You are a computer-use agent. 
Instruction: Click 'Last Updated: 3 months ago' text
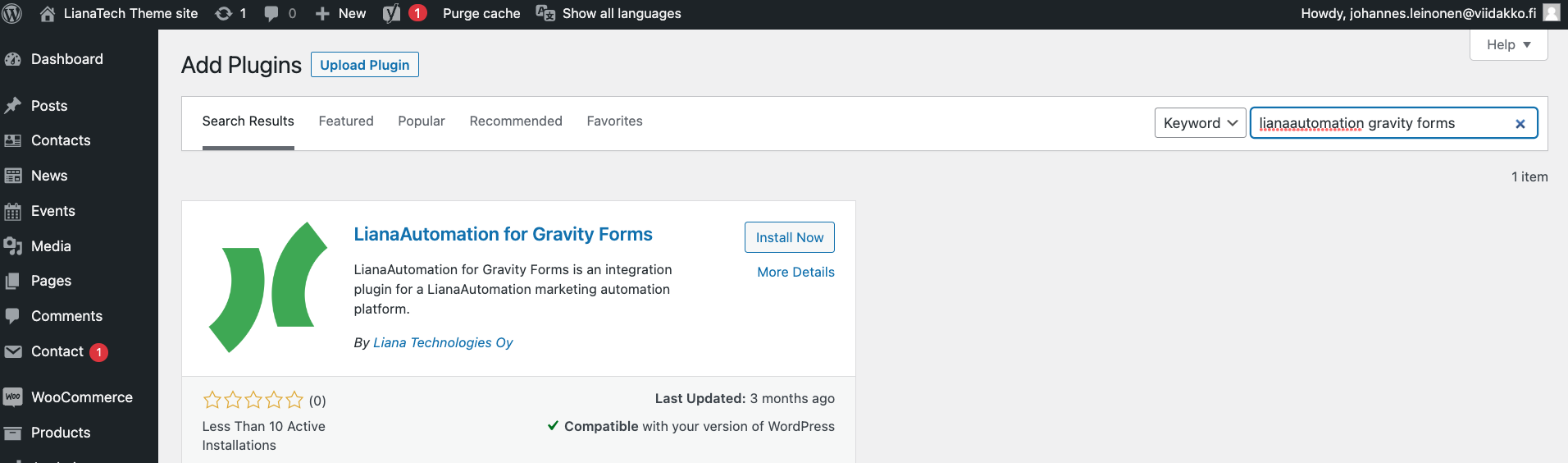[x=745, y=398]
